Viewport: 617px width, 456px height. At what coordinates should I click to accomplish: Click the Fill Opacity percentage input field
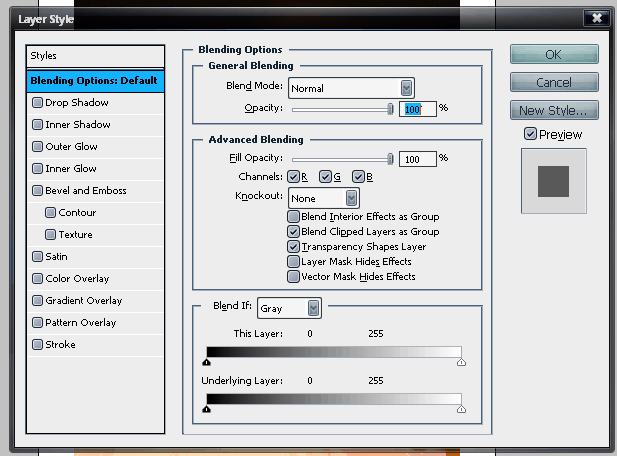(417, 158)
